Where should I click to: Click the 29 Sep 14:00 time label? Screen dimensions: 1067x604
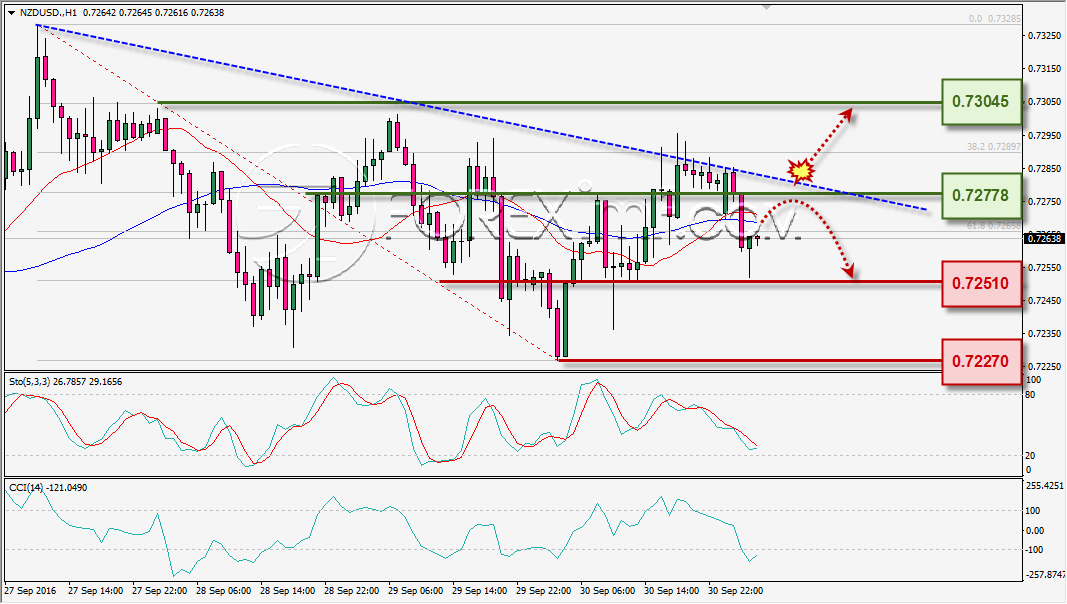point(479,590)
